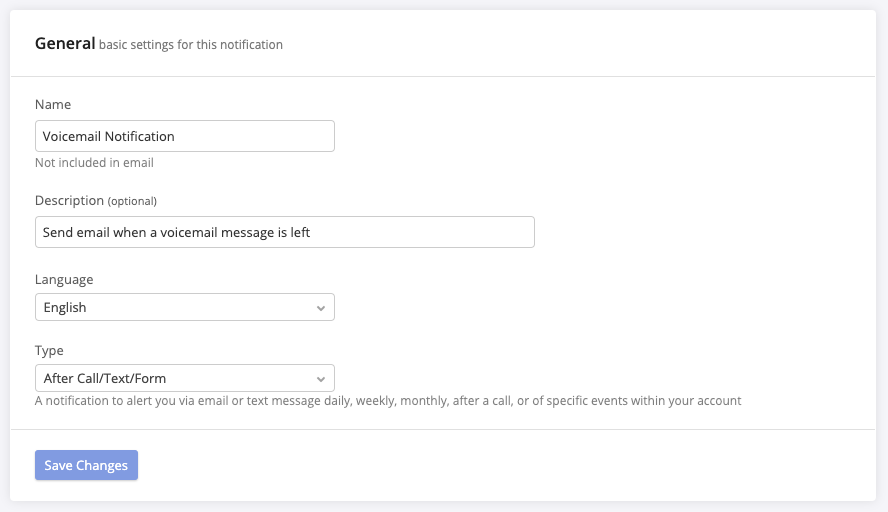888x512 pixels.
Task: Expand the Type dropdown set to After Call/Text/Form
Action: click(184, 378)
